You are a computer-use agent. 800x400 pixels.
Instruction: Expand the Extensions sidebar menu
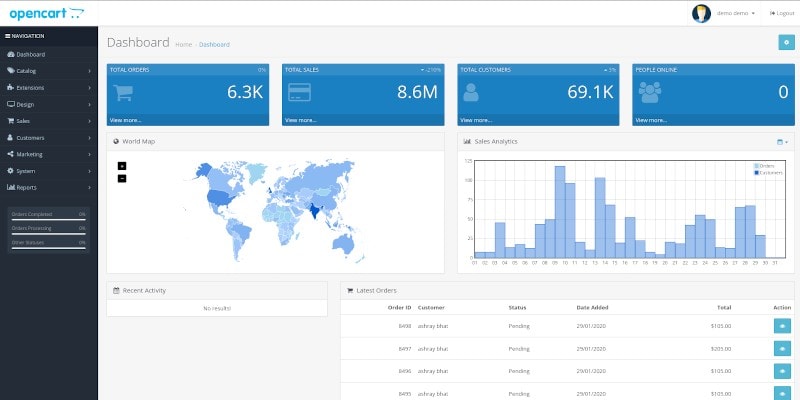click(48, 87)
